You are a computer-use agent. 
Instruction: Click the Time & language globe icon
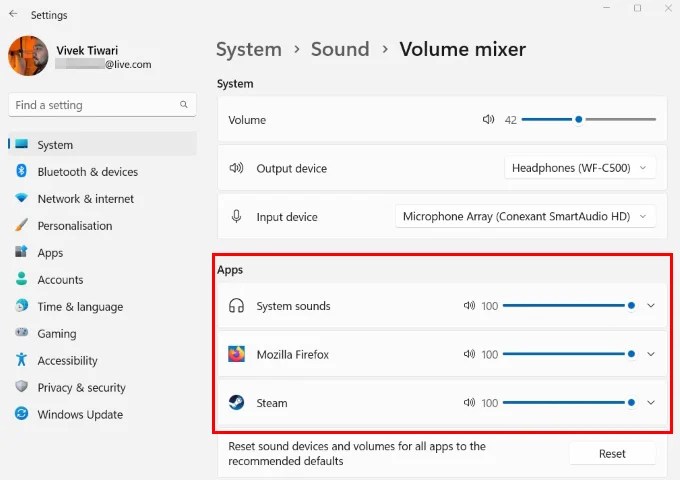[21, 306]
